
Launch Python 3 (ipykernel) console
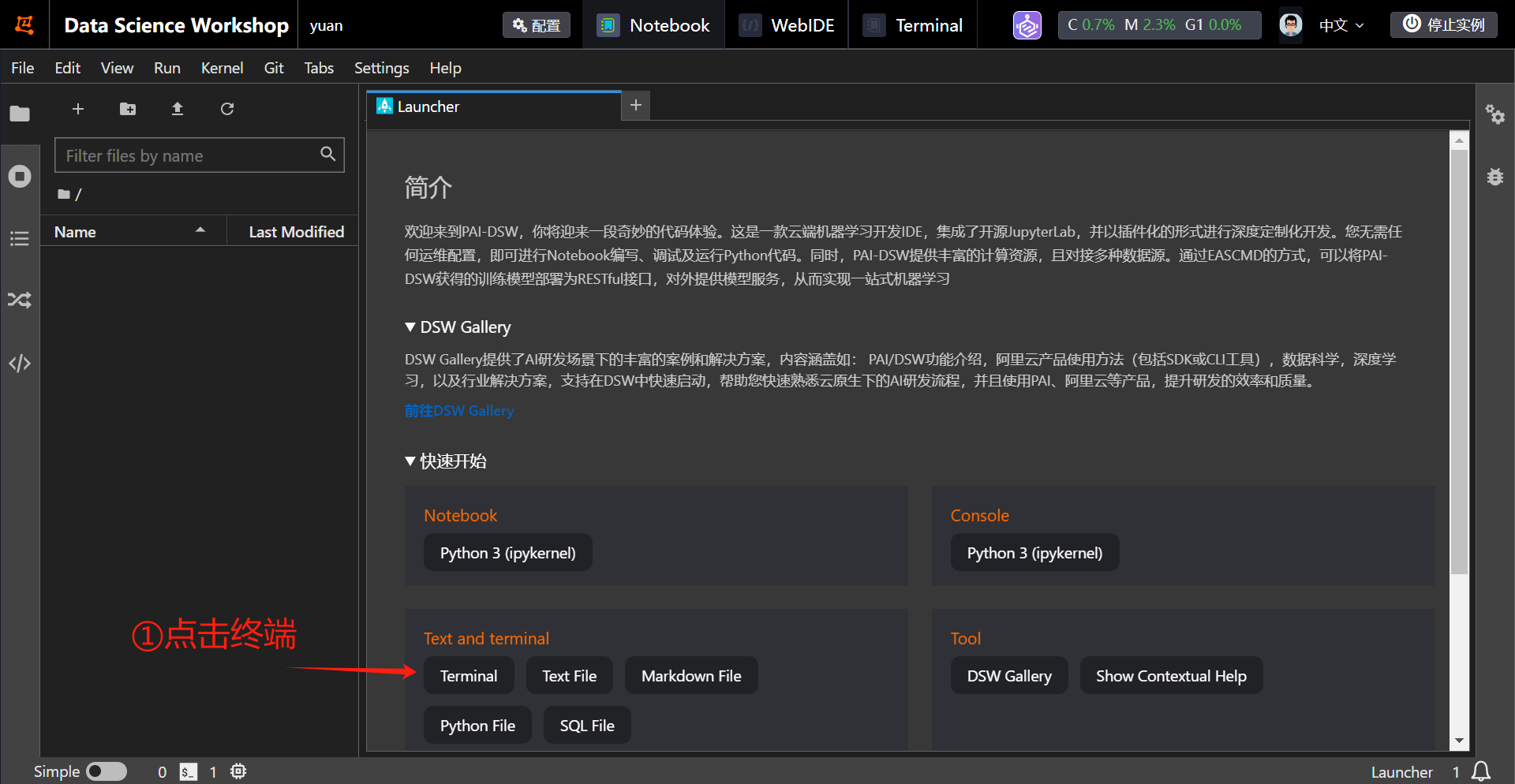tap(1034, 553)
